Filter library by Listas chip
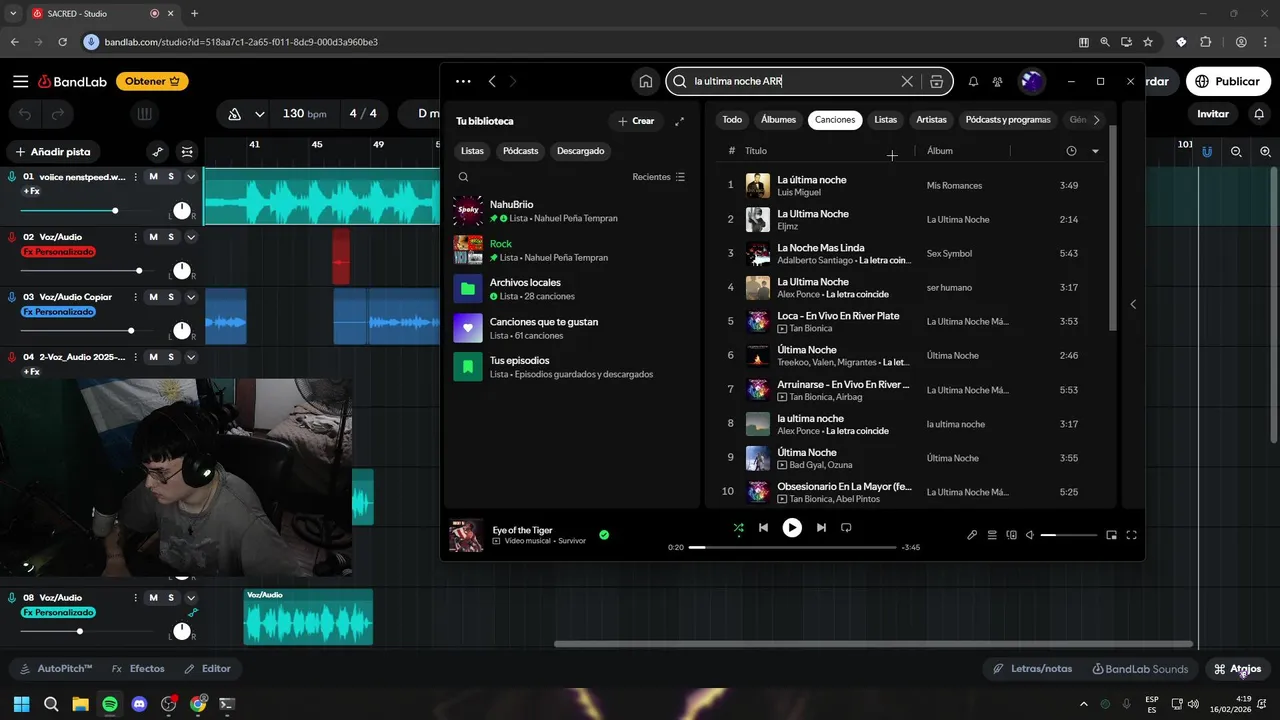This screenshot has width=1280, height=720. pos(472,151)
